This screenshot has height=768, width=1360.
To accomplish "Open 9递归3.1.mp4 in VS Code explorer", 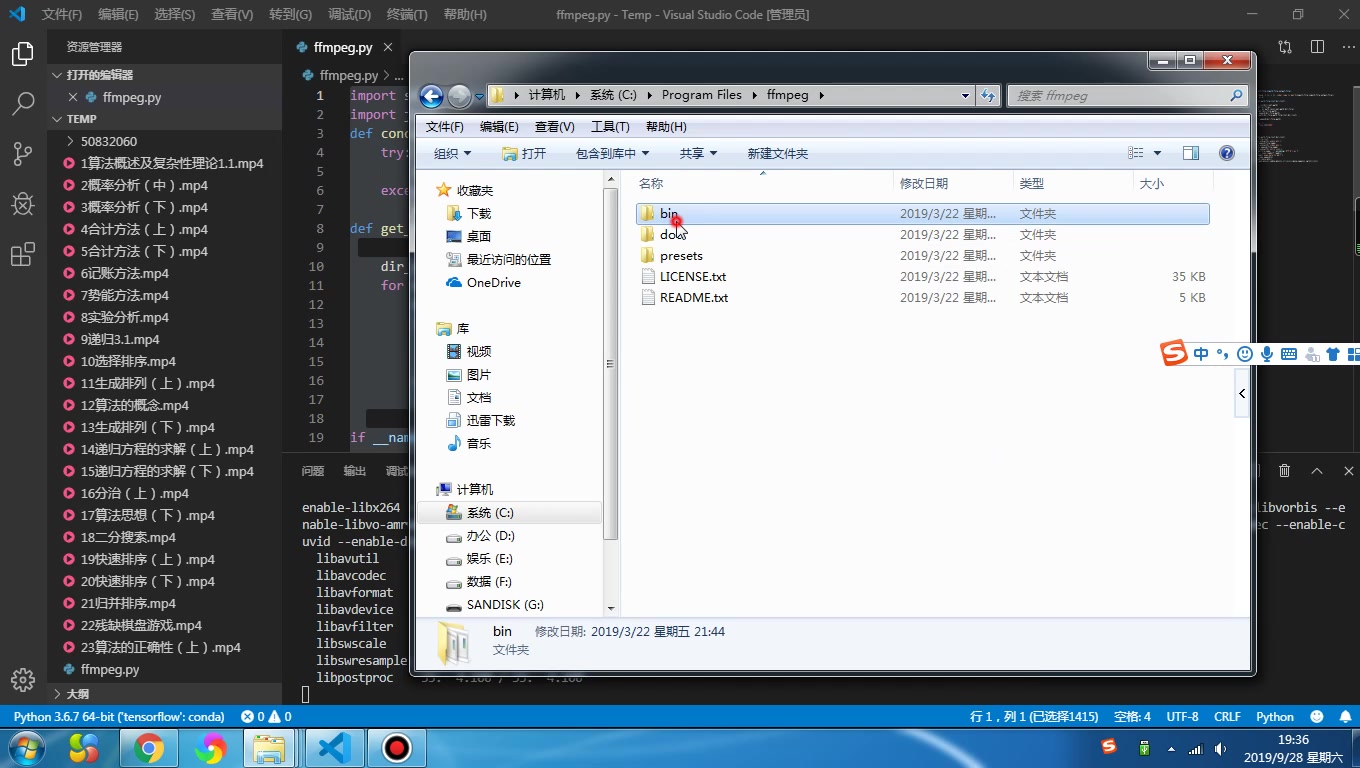I will click(x=120, y=340).
